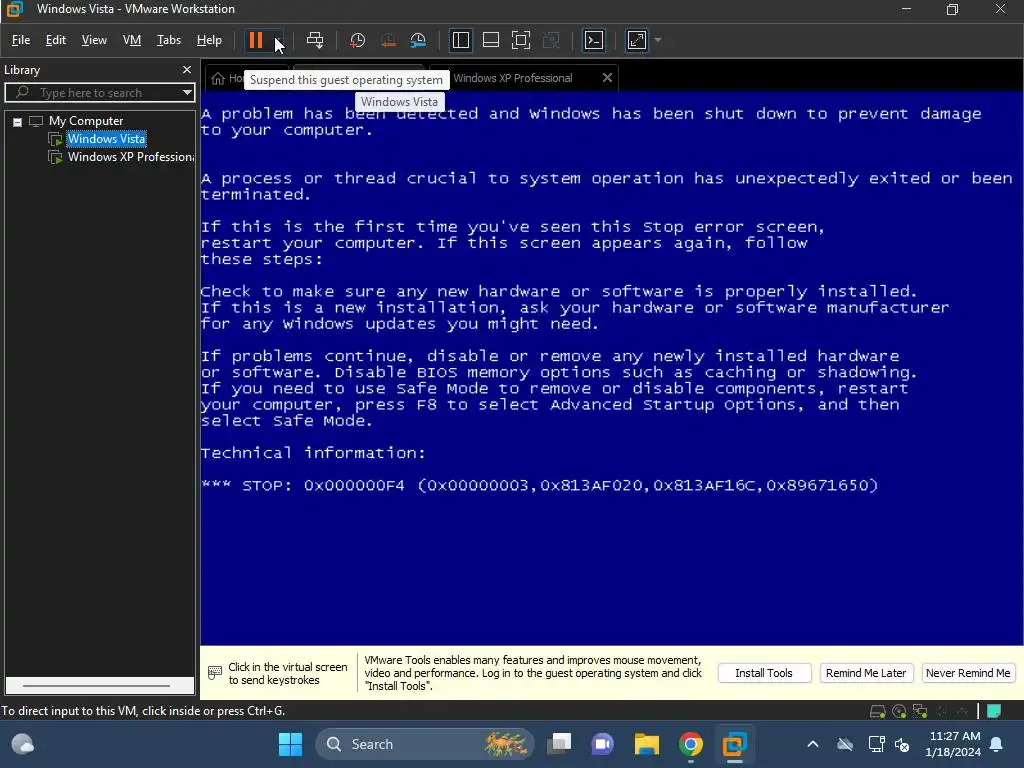
Task: Open the Tabs menu
Action: (168, 40)
